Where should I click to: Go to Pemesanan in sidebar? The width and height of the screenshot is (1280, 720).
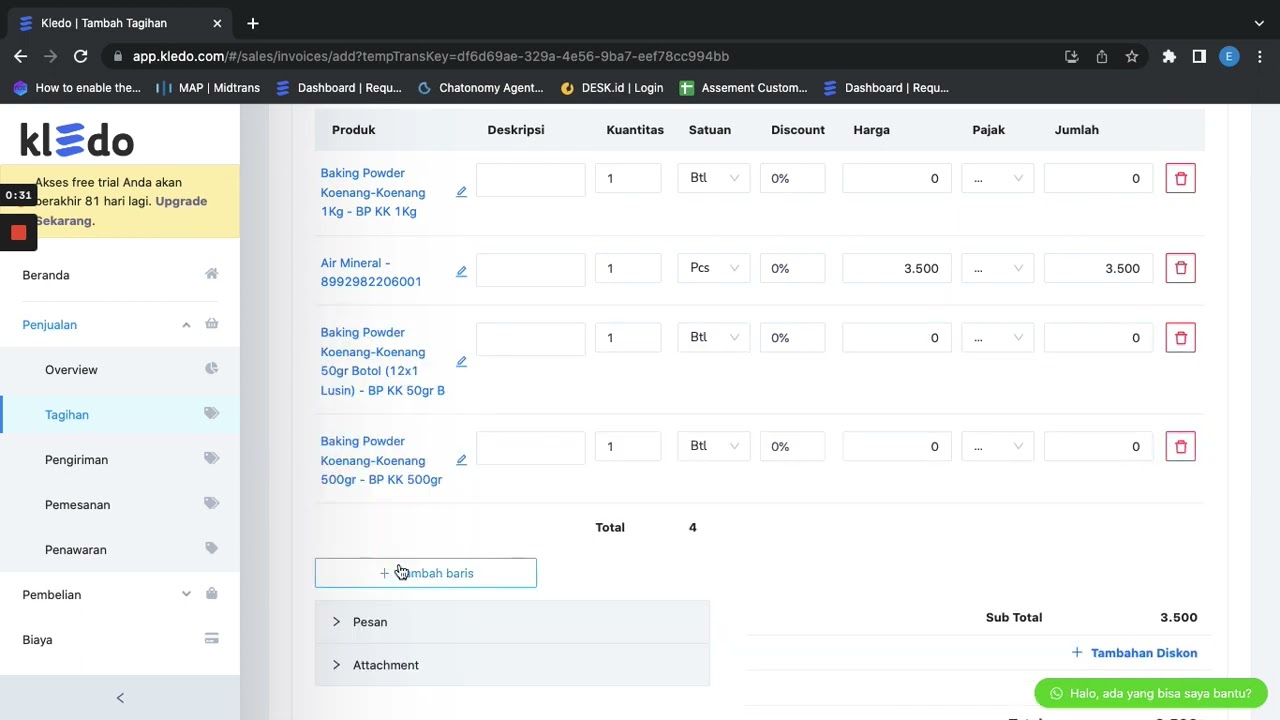pos(77,505)
